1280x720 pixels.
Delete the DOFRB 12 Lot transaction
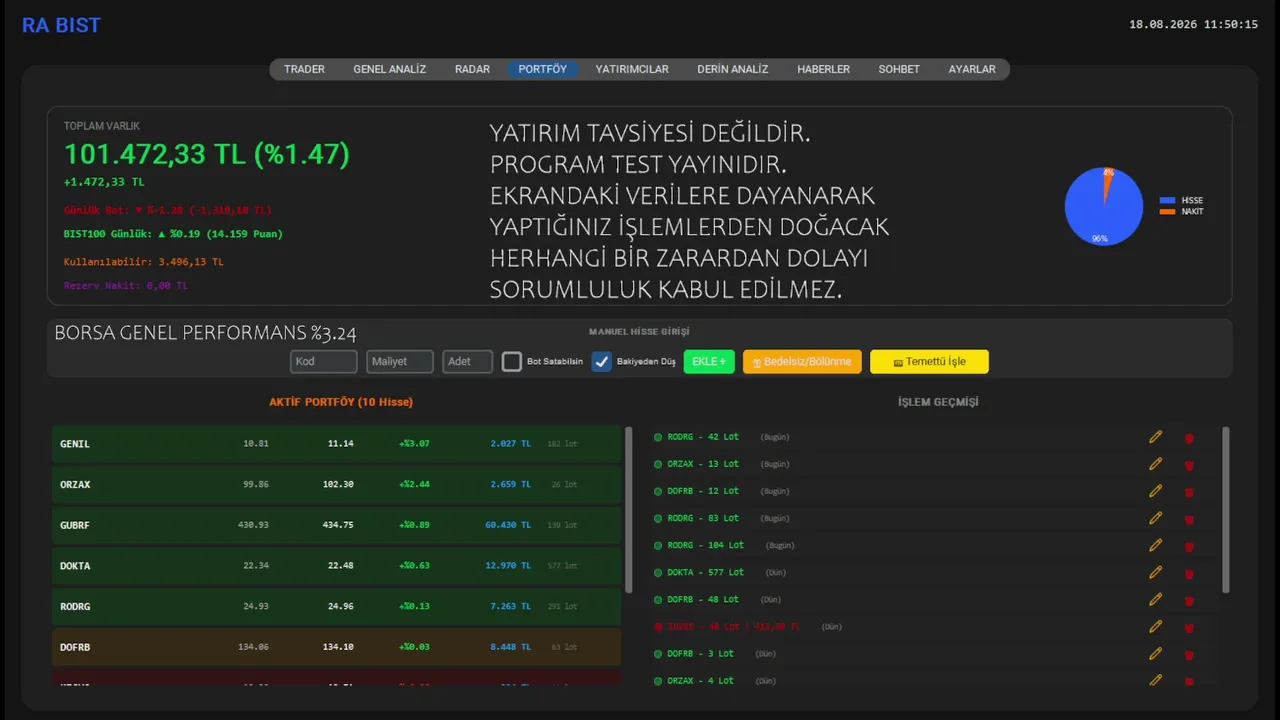pos(1189,492)
